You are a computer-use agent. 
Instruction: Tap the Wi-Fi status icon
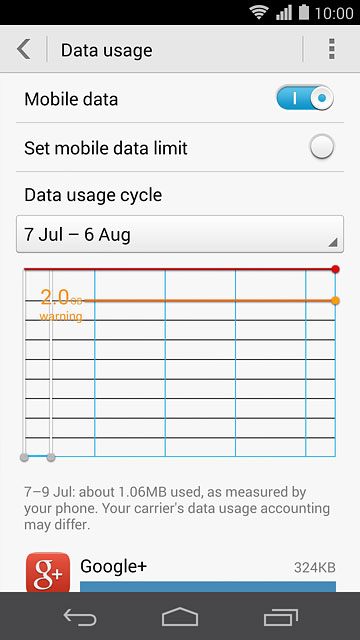[259, 13]
